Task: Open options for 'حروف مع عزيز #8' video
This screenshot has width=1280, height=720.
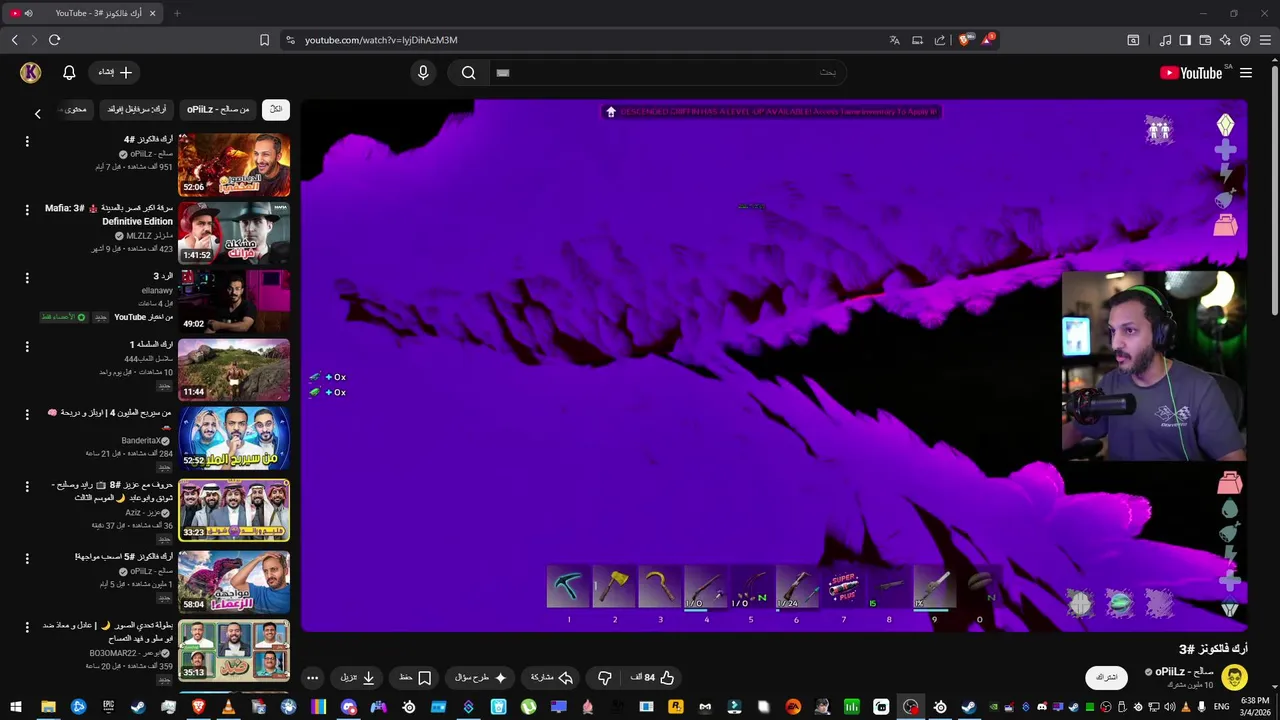Action: (x=27, y=486)
